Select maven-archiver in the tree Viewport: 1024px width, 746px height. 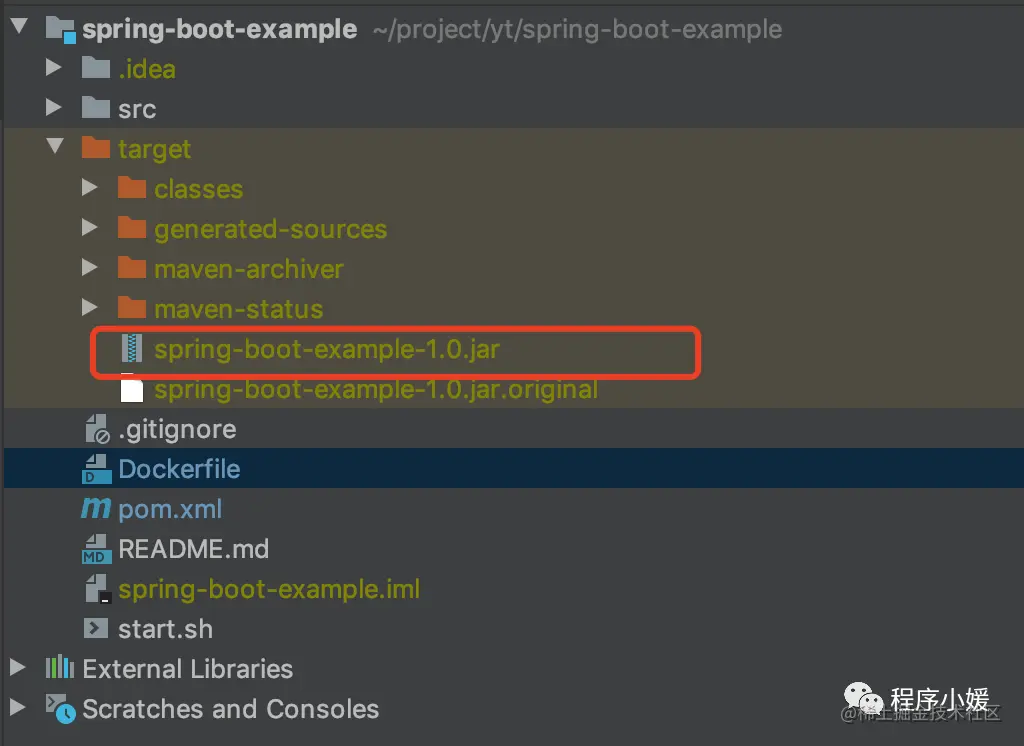click(249, 268)
